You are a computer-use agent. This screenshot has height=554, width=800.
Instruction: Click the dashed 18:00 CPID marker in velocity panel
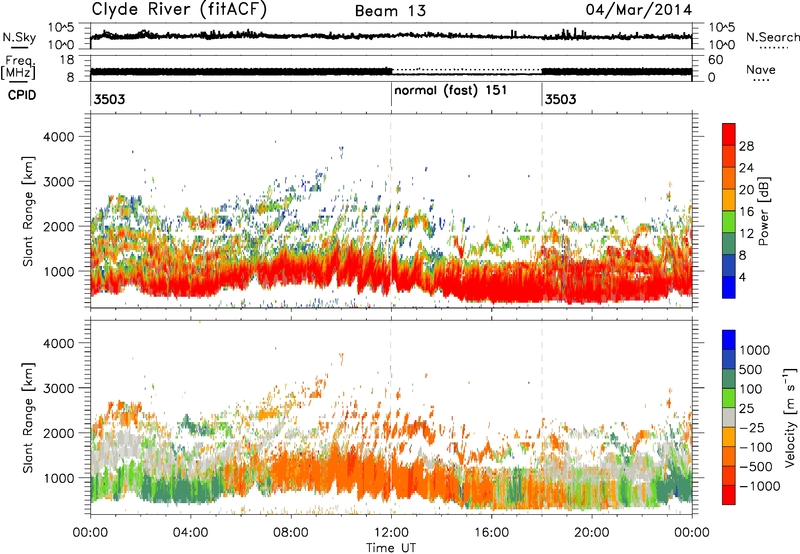[542, 417]
